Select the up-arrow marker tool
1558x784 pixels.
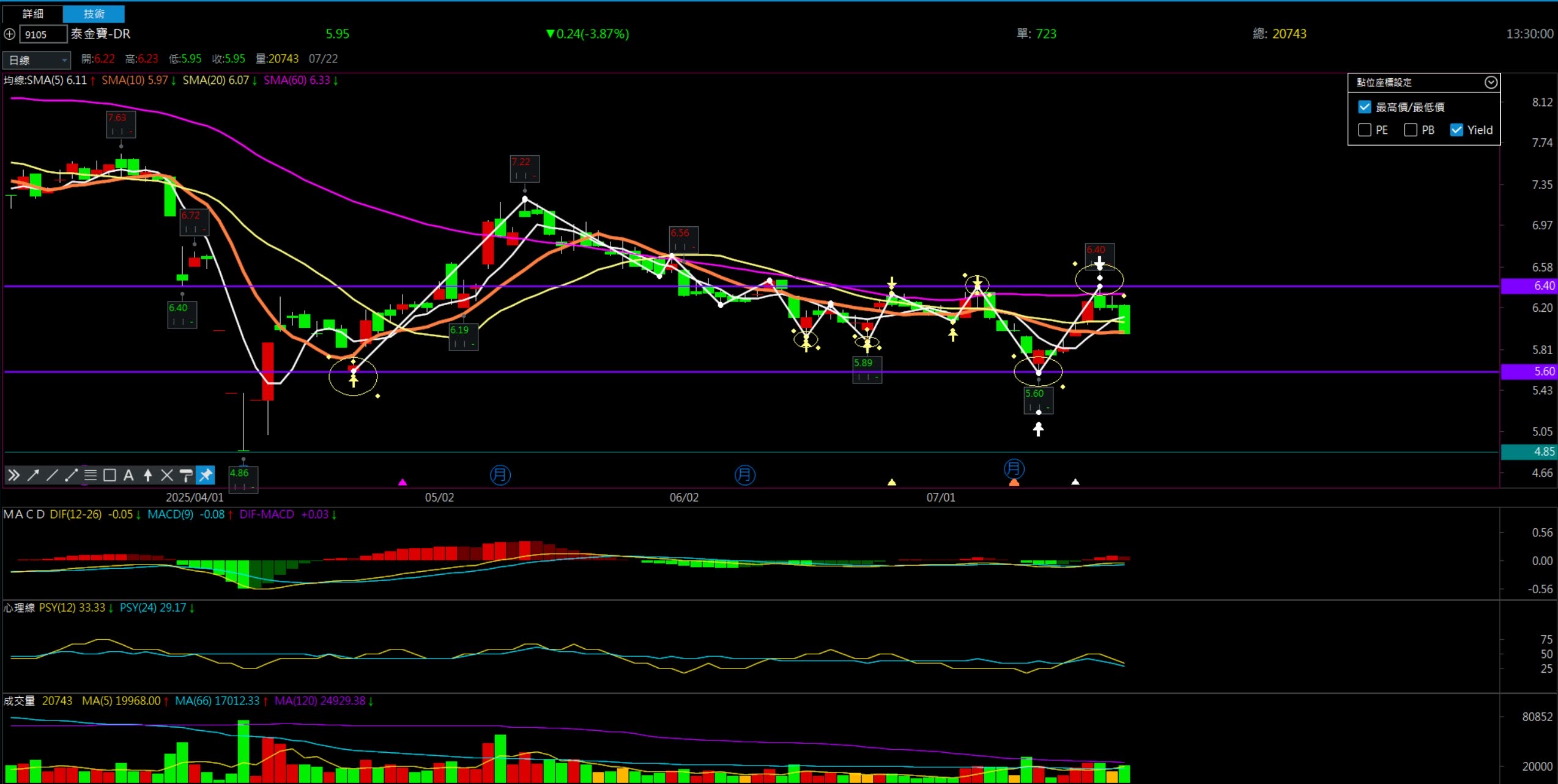[x=147, y=475]
